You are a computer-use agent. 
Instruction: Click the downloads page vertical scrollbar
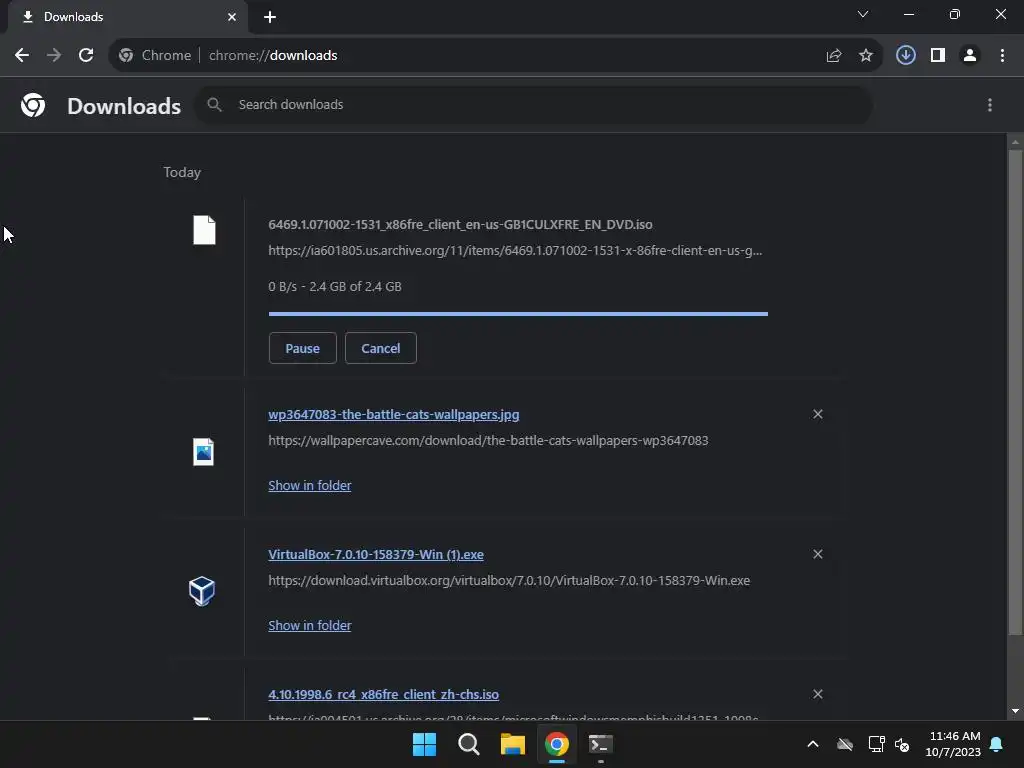pyautogui.click(x=1015, y=392)
